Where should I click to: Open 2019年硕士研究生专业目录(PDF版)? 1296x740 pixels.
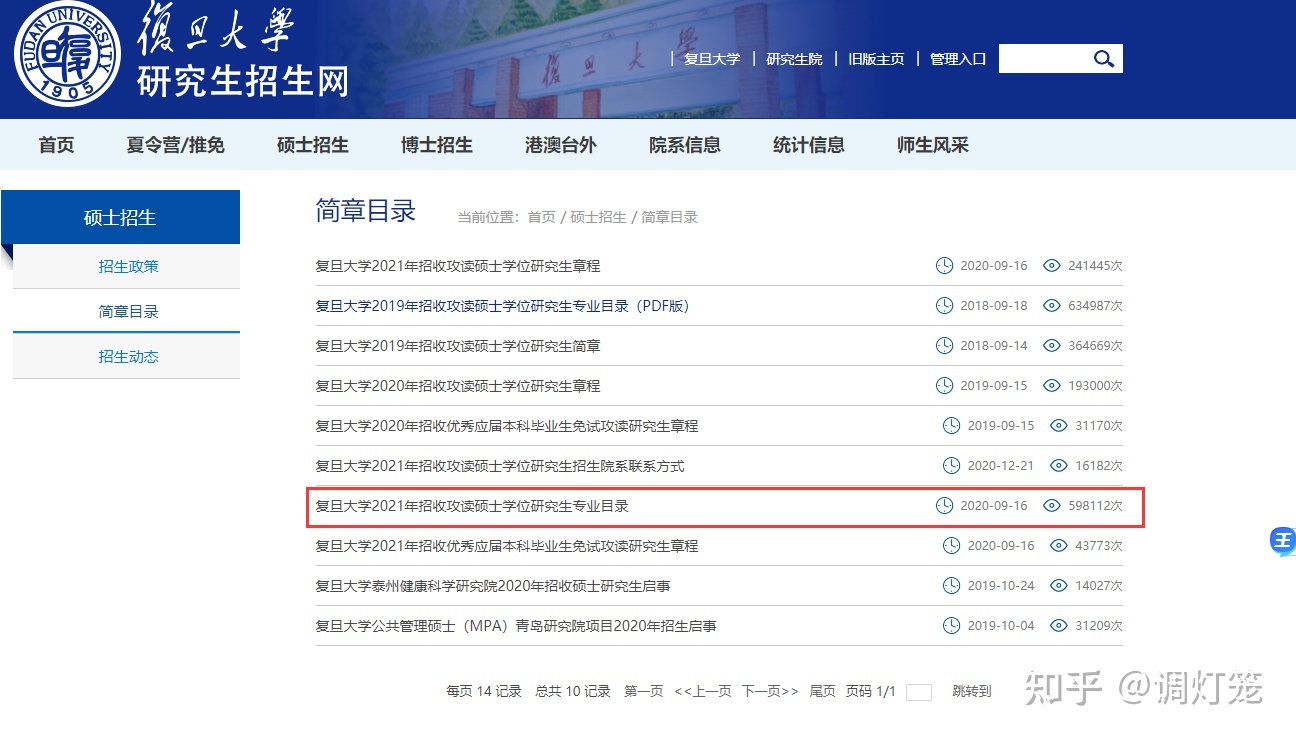coord(503,306)
